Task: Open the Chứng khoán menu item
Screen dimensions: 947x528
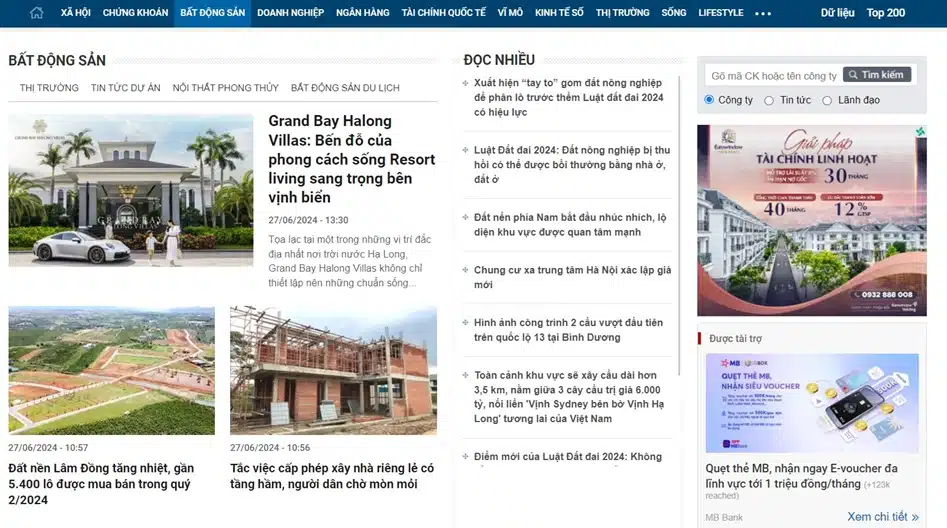Action: click(135, 13)
